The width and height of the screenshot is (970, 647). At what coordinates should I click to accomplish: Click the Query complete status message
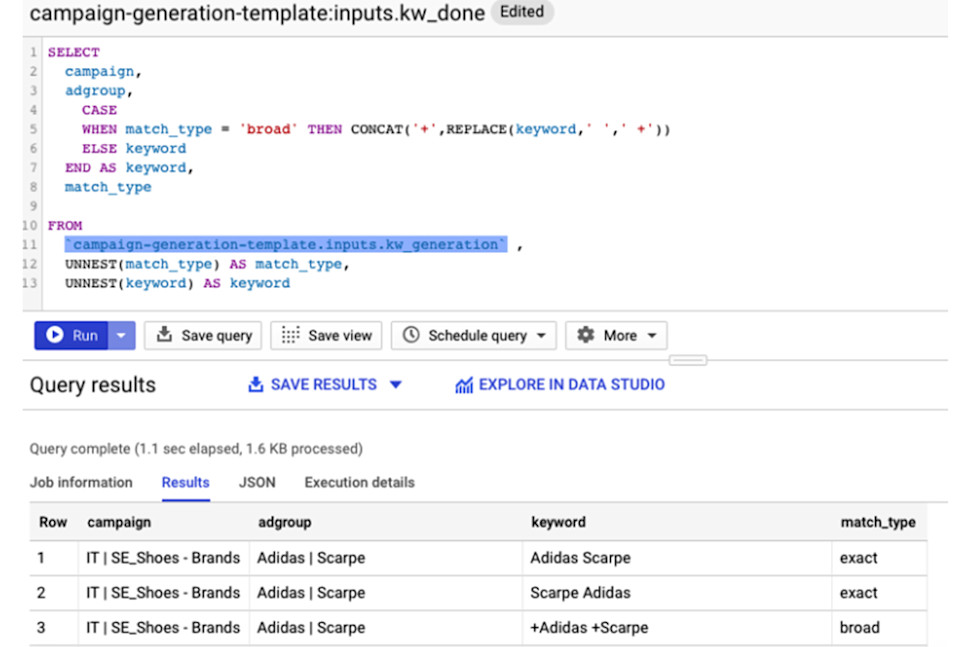click(196, 449)
